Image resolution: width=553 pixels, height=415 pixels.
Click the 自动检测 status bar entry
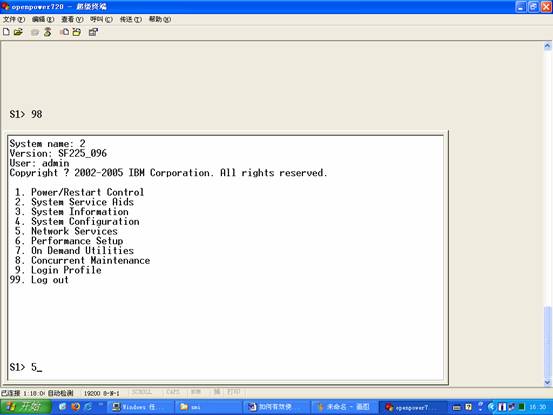pos(61,393)
